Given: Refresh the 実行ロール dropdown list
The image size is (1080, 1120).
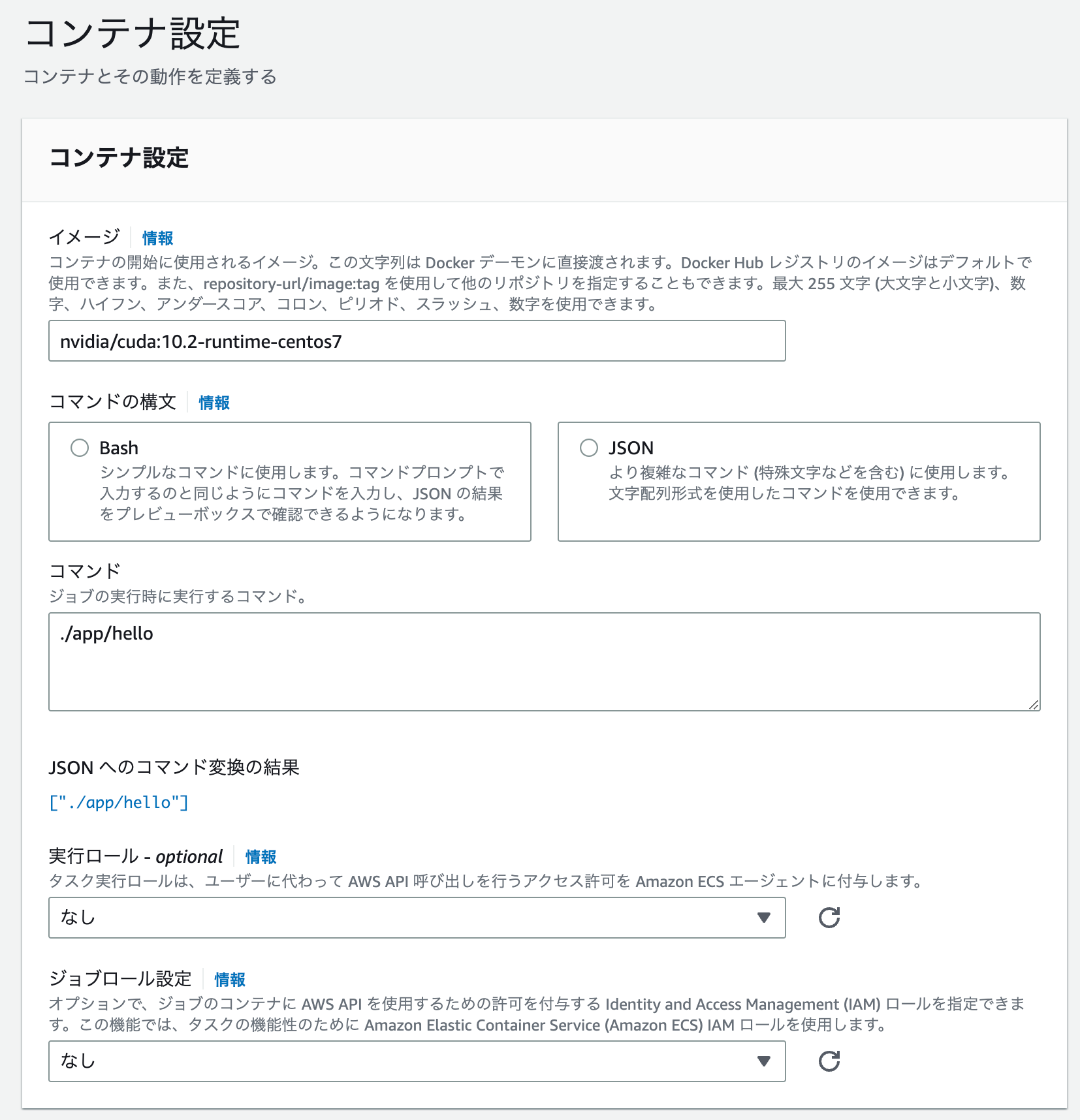Looking at the screenshot, I should [828, 918].
